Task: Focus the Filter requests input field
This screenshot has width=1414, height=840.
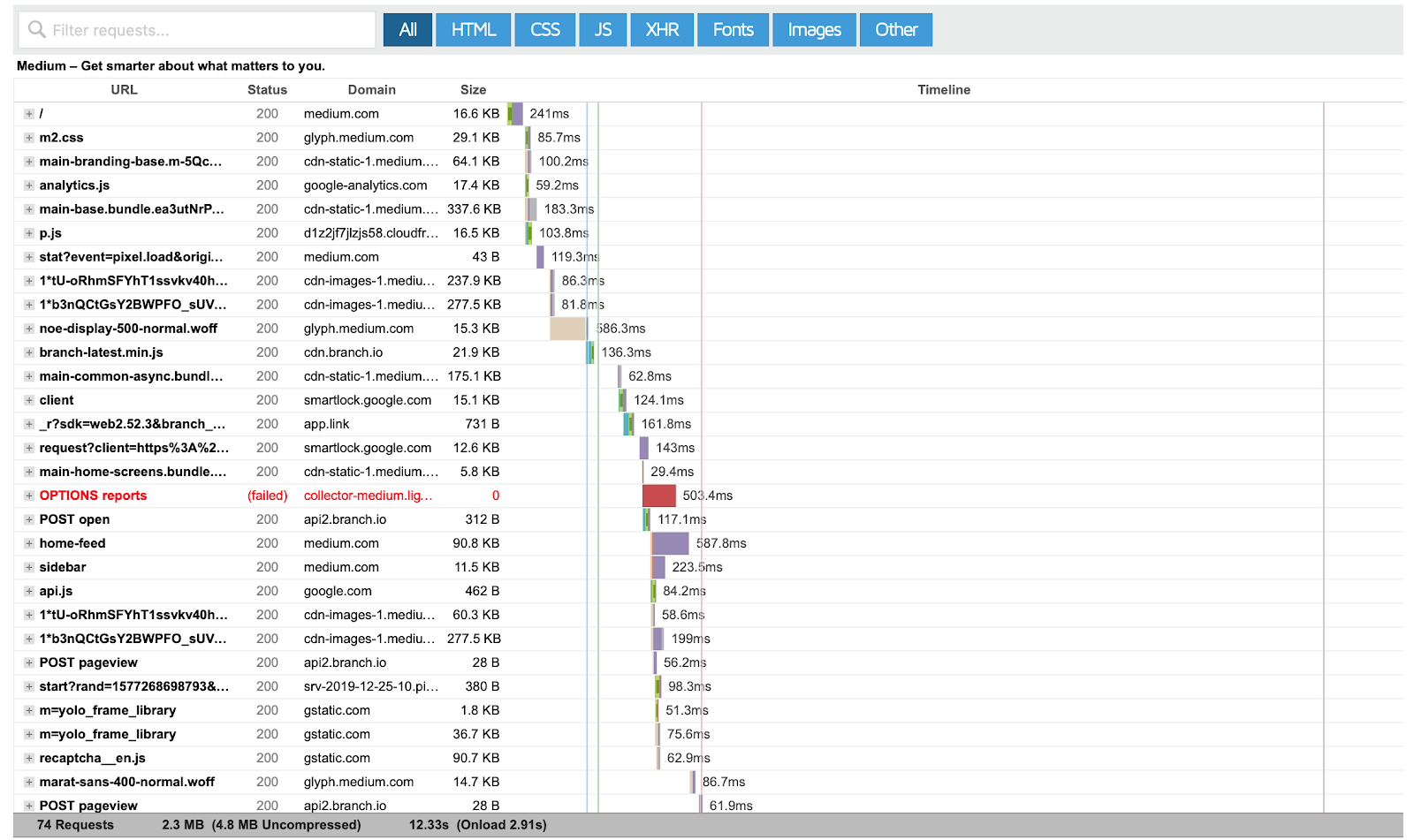Action: coord(196,30)
